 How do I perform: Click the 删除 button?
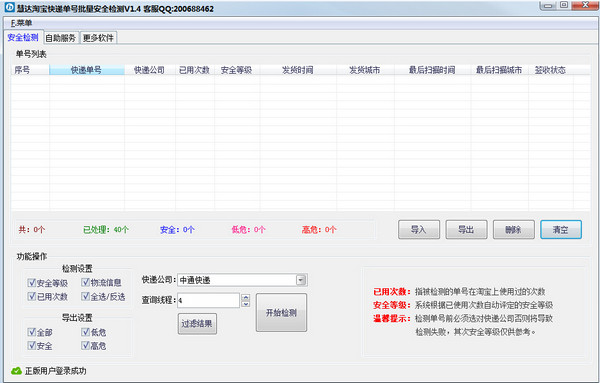(514, 230)
